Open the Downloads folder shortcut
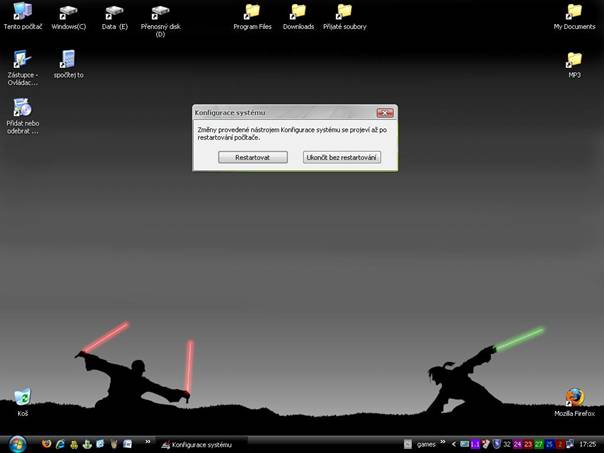The width and height of the screenshot is (604, 453). click(x=298, y=17)
